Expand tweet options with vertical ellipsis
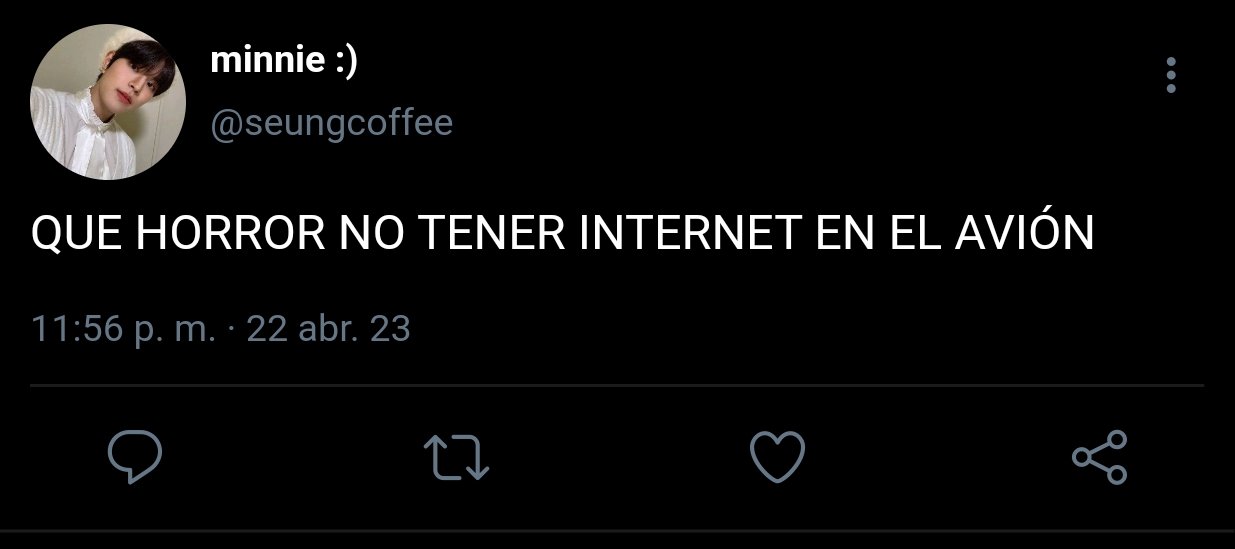Image resolution: width=1235 pixels, height=549 pixels. coord(1171,75)
